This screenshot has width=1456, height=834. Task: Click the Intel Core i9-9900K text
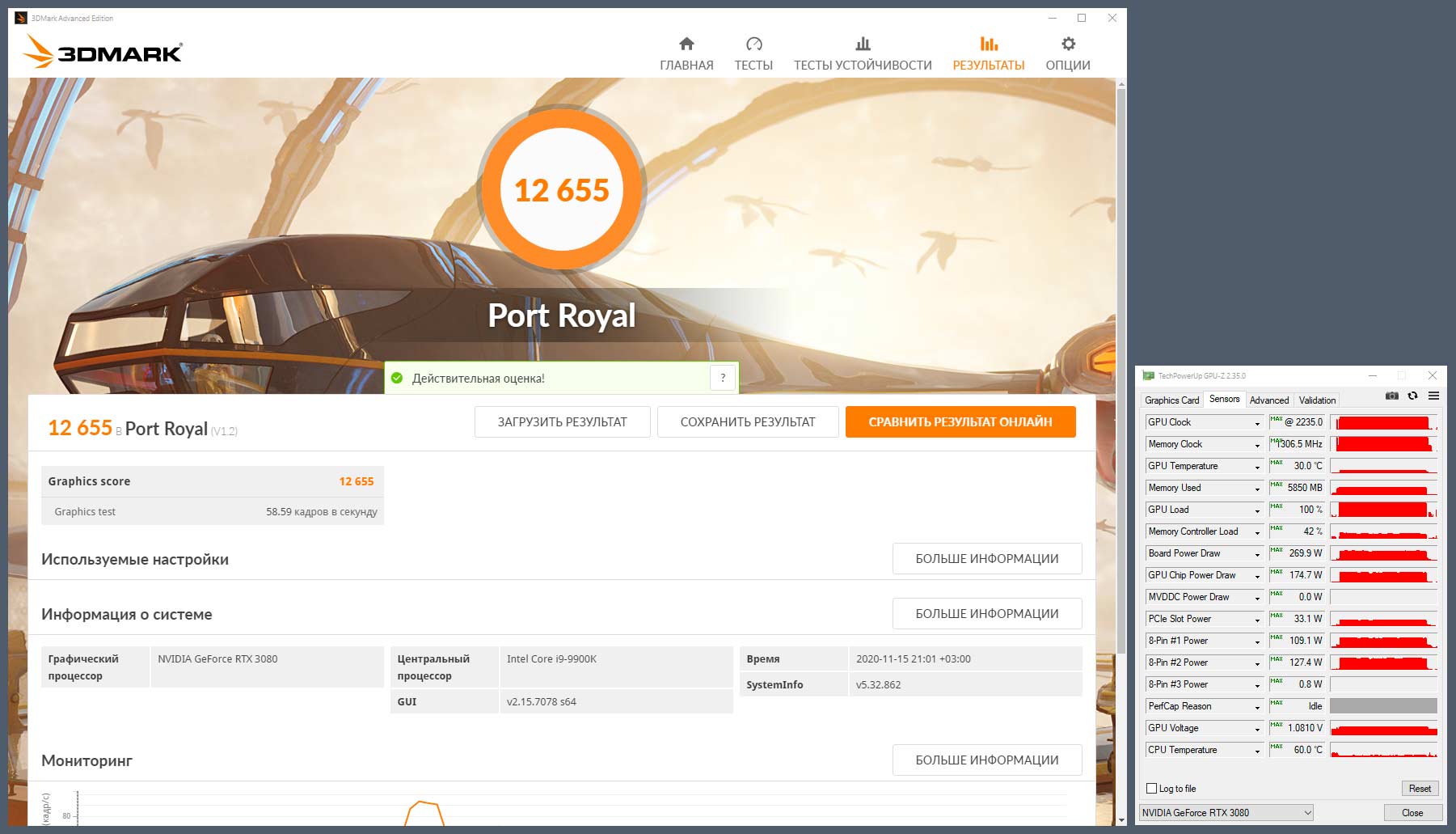(551, 658)
